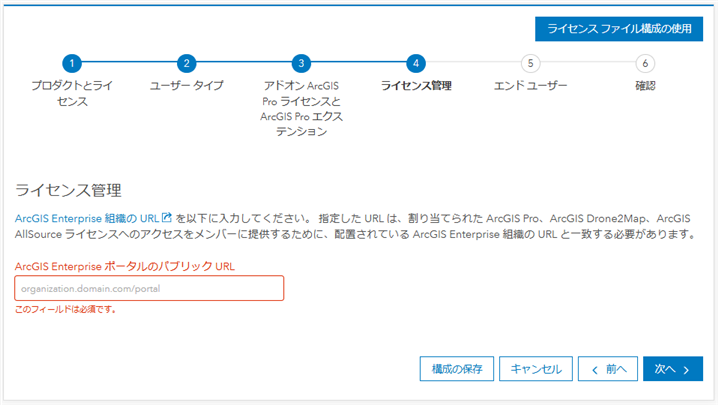The image size is (718, 405).
Task: Click the プロダクトとライセンス step label
Action: [72, 93]
